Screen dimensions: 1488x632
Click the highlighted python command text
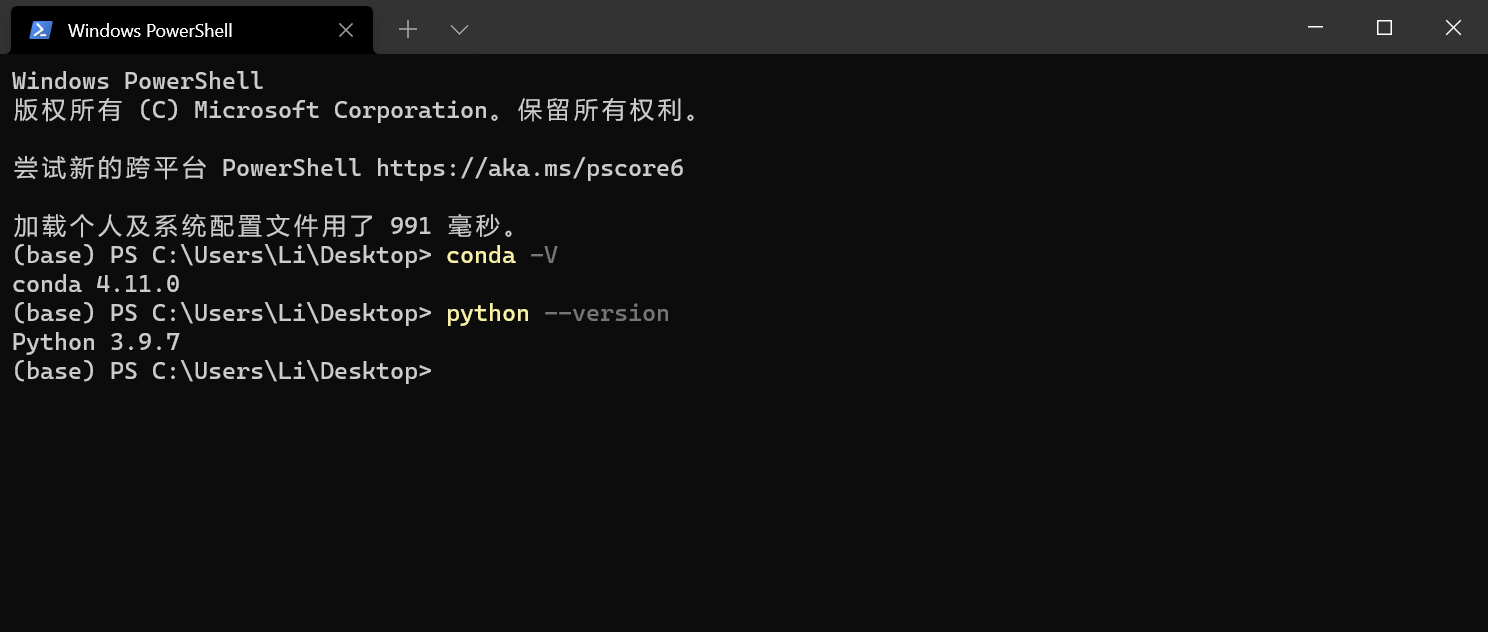487,313
